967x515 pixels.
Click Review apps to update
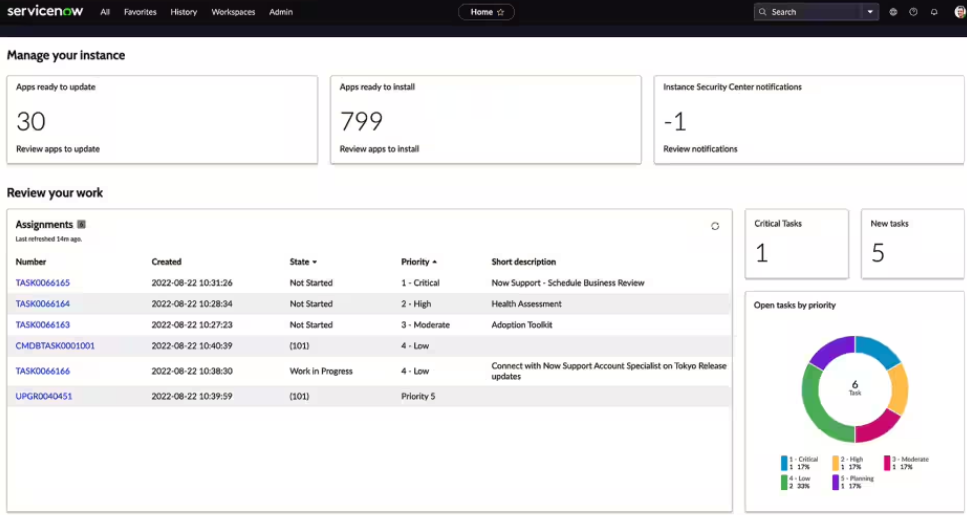[58, 149]
